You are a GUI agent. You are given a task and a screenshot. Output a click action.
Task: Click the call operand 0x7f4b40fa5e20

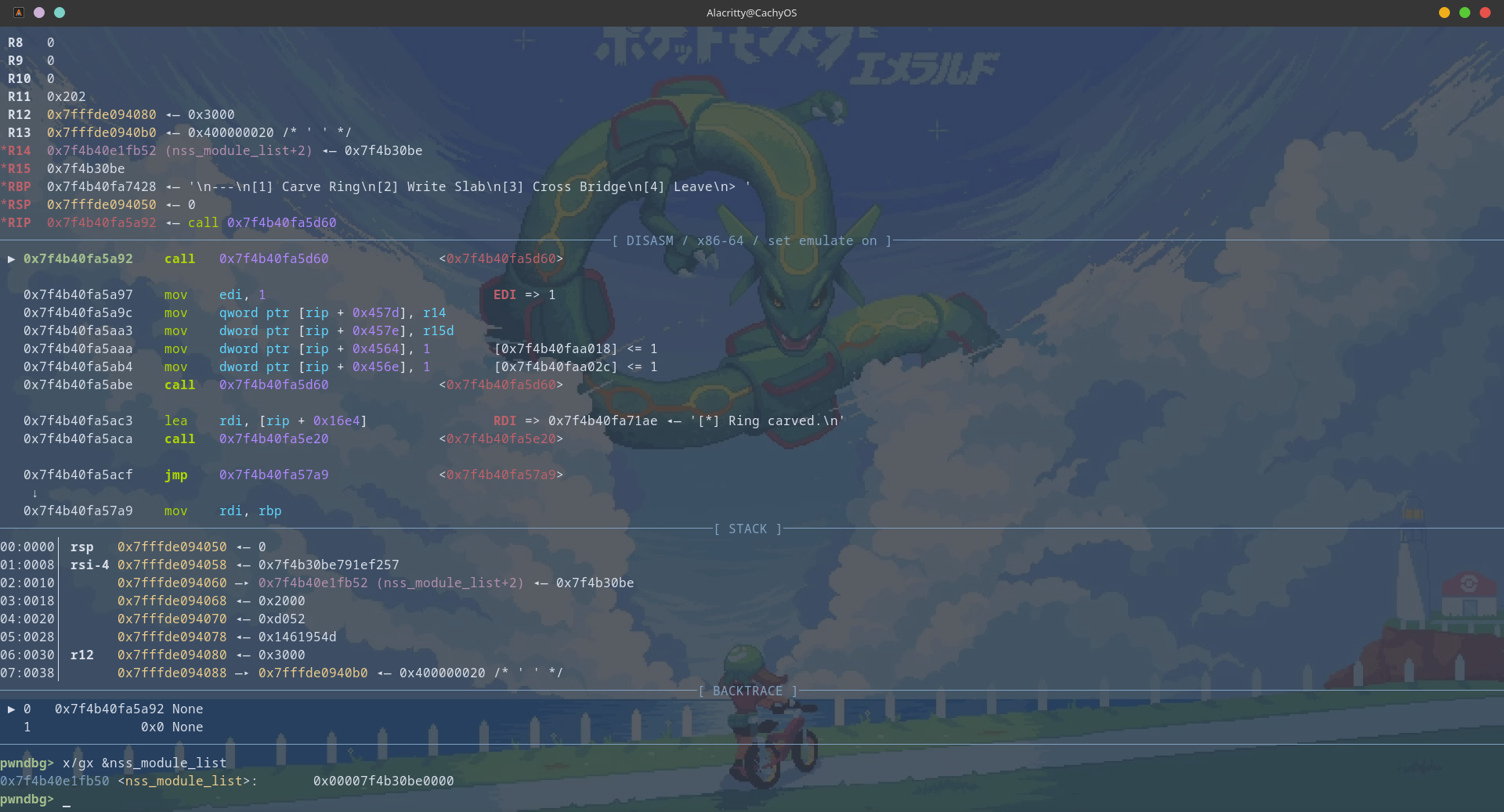coord(274,438)
